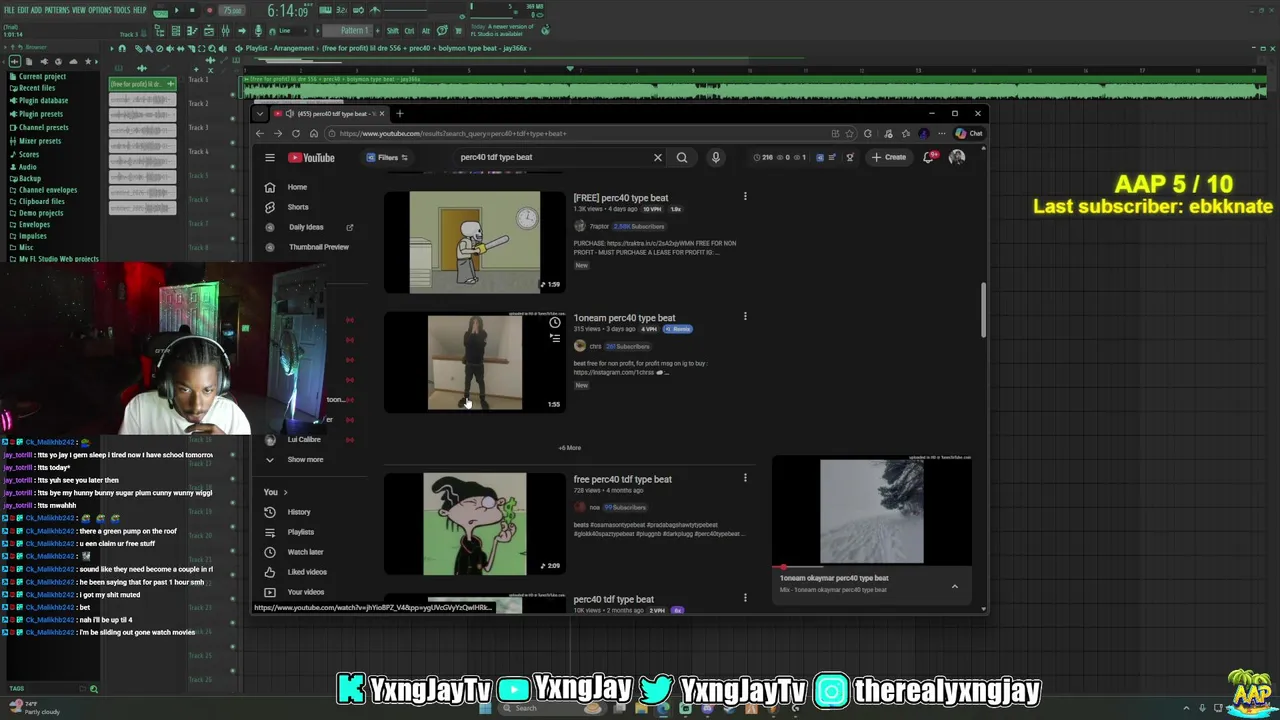The image size is (1280, 720).
Task: Open the FL Studio mixer view icon
Action: tap(225, 31)
